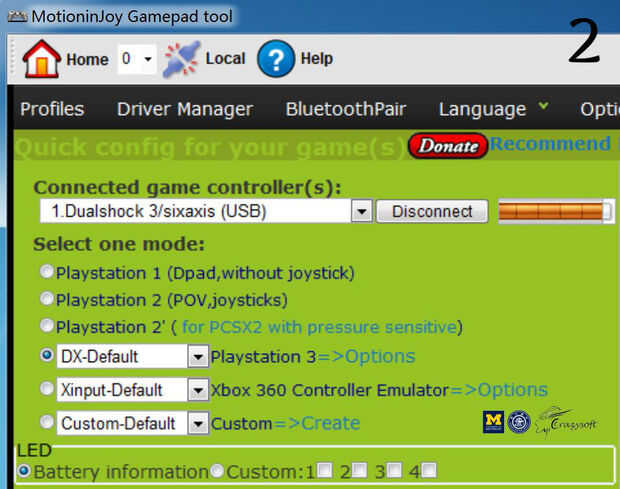This screenshot has height=489, width=620.
Task: Click the orange controller battery level bar
Action: [x=556, y=211]
